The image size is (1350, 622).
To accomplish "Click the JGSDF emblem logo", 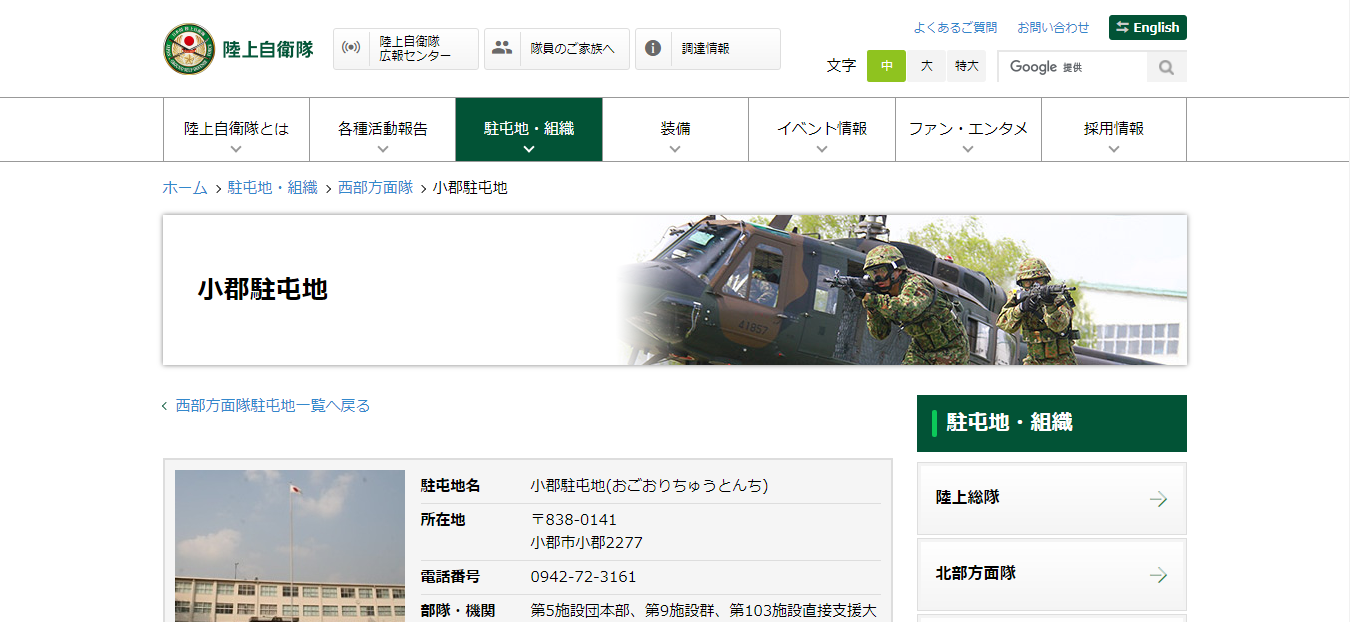I will tap(189, 49).
